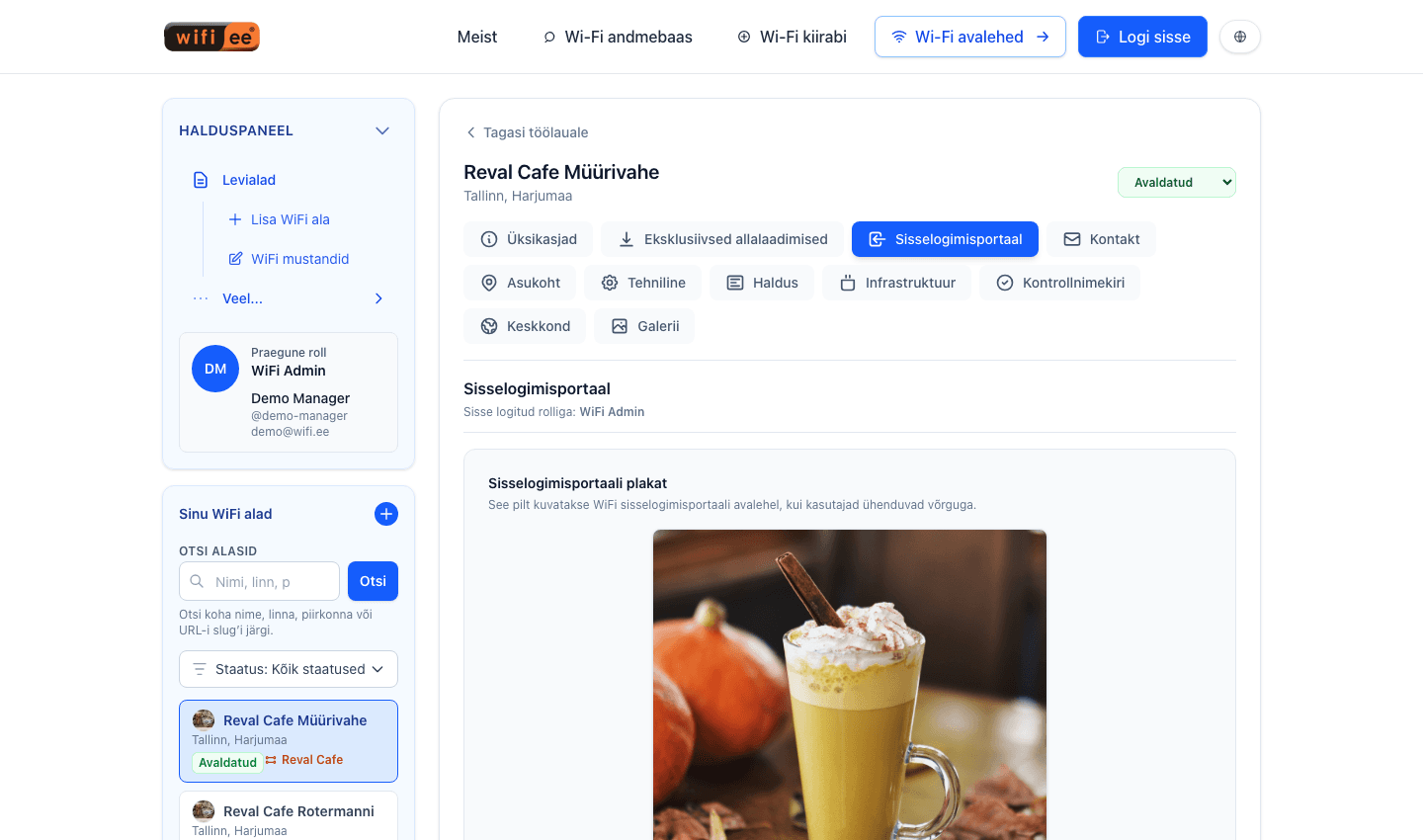Click the @demo-manager username text
The image size is (1423, 840).
click(299, 416)
